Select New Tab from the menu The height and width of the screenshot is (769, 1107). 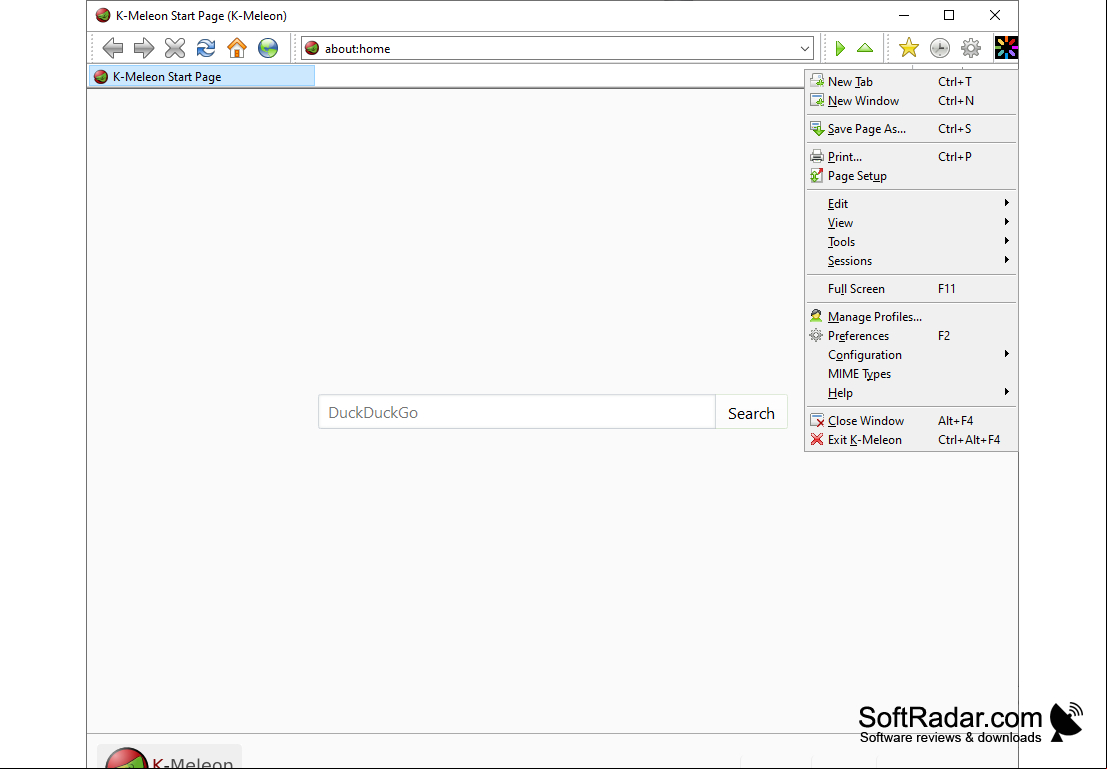coord(911,81)
